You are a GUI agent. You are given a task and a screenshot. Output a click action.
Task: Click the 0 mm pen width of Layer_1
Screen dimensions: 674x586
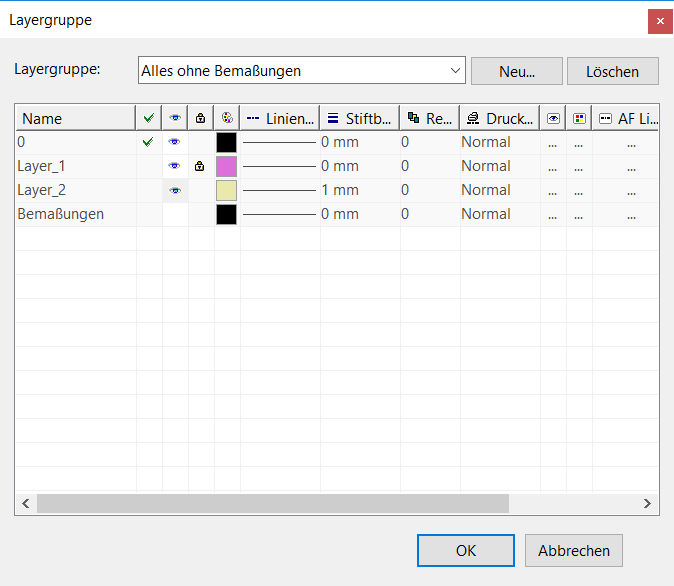[x=340, y=166]
